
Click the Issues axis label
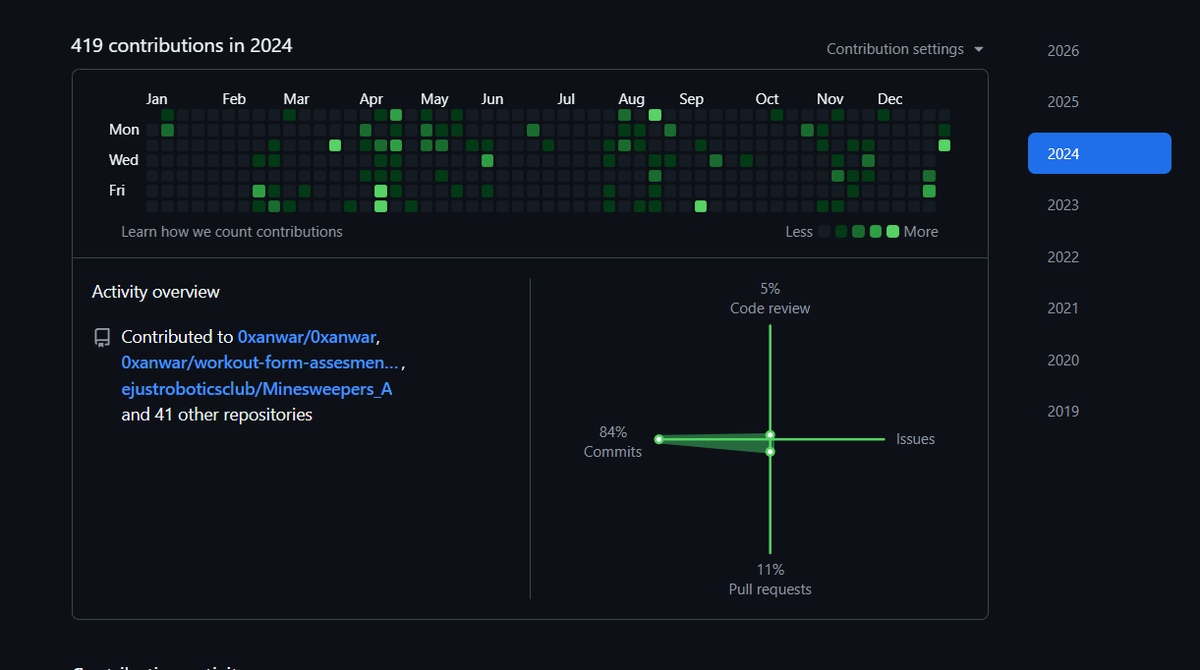(916, 439)
